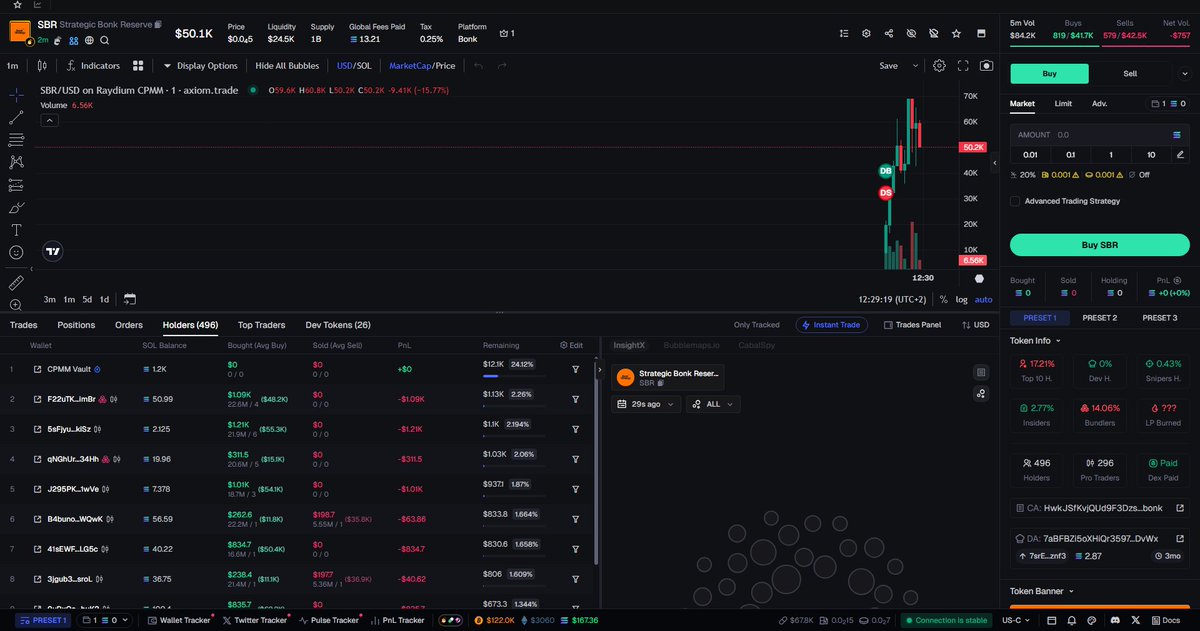Toggle Instant Trade mode

(x=832, y=325)
